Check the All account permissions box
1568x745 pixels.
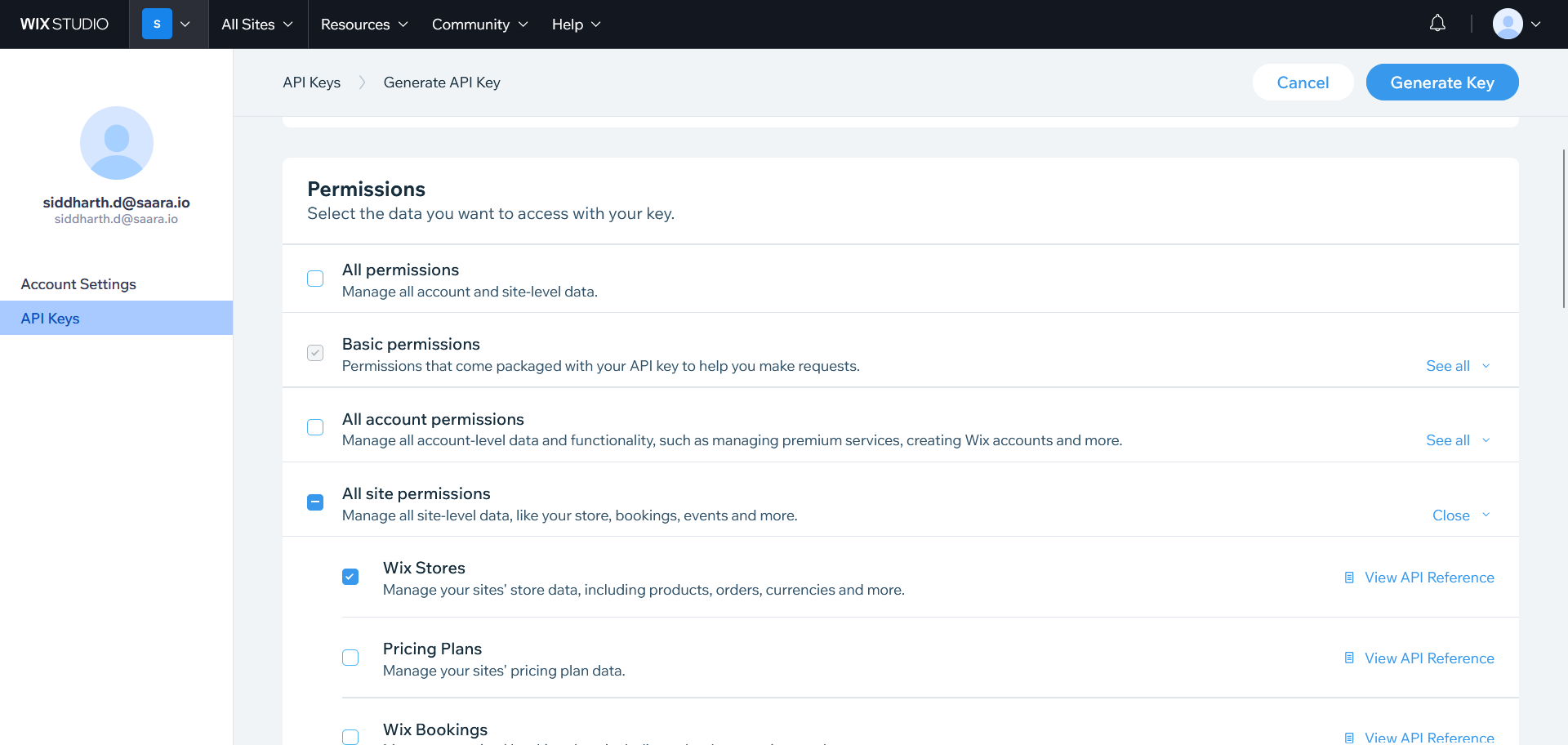[x=315, y=427]
